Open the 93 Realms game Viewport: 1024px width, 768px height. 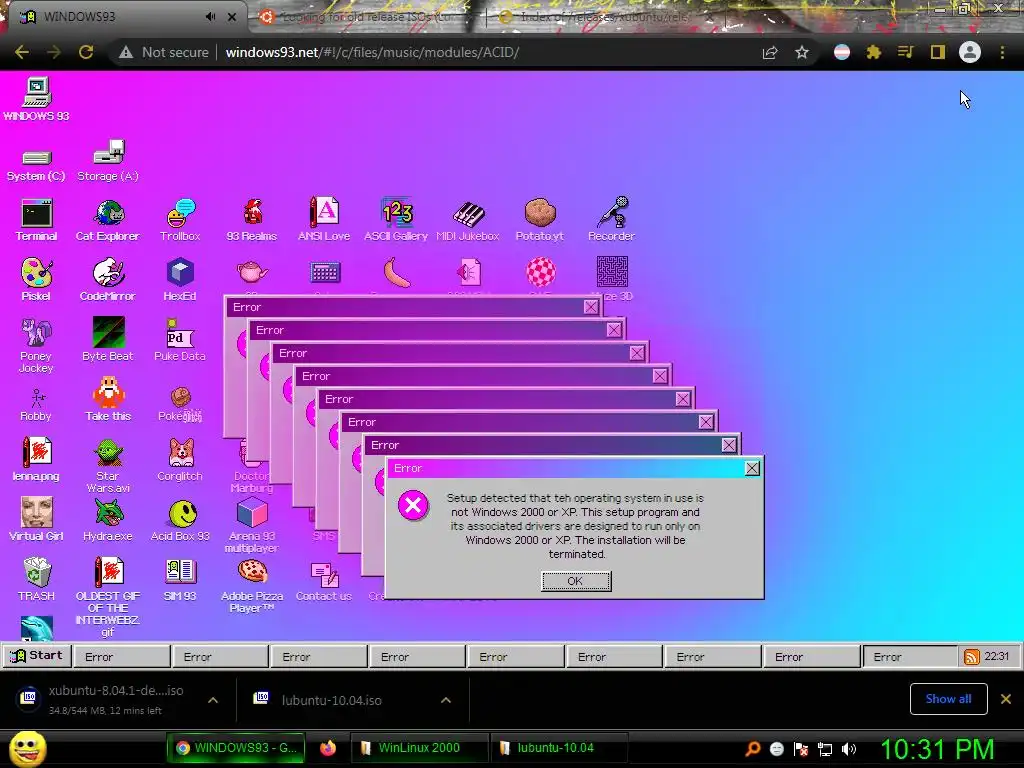252,220
